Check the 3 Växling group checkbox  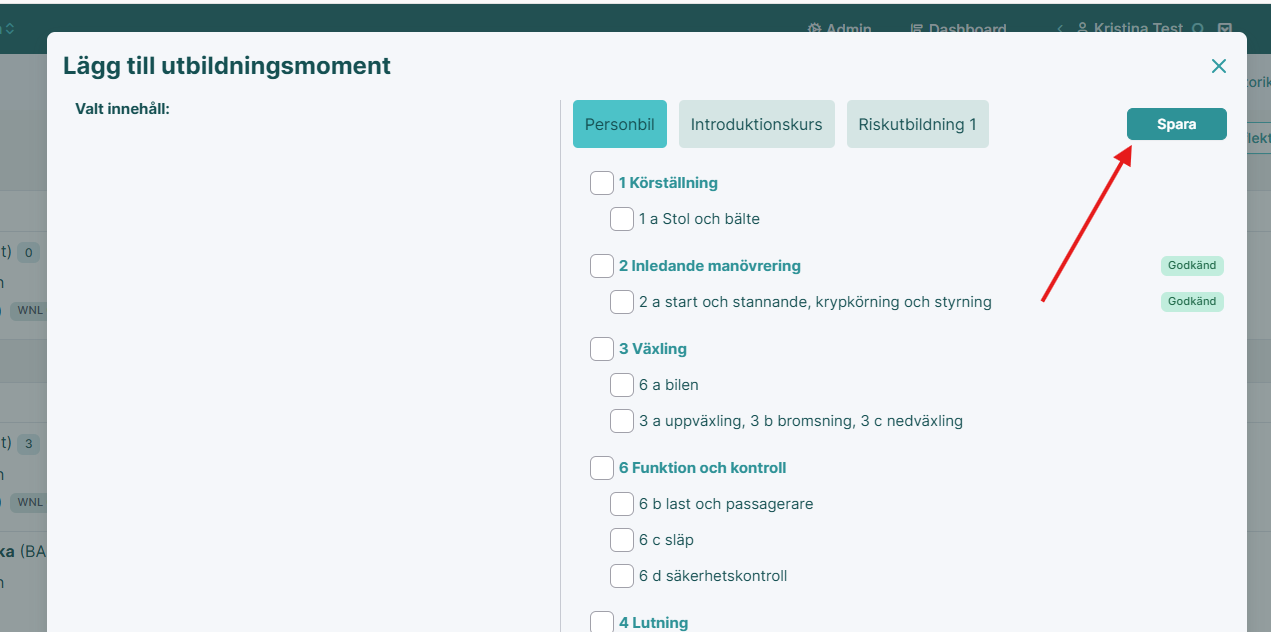pyautogui.click(x=601, y=349)
